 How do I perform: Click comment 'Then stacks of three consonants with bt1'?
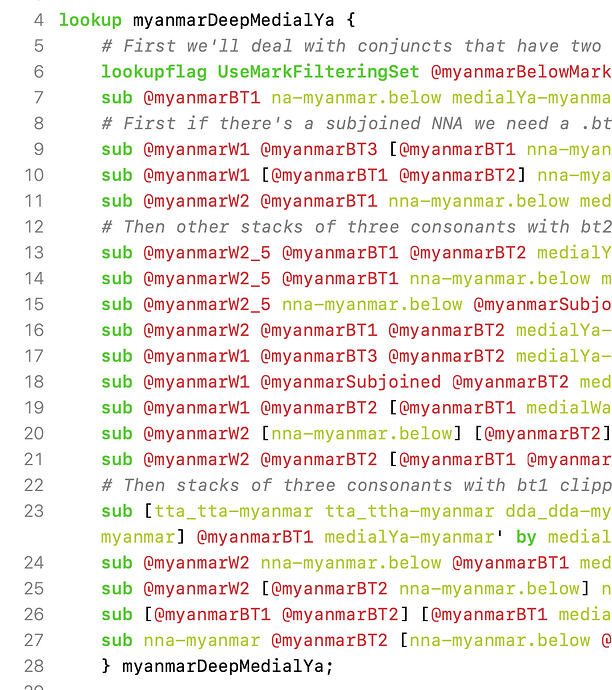pyautogui.click(x=336, y=486)
